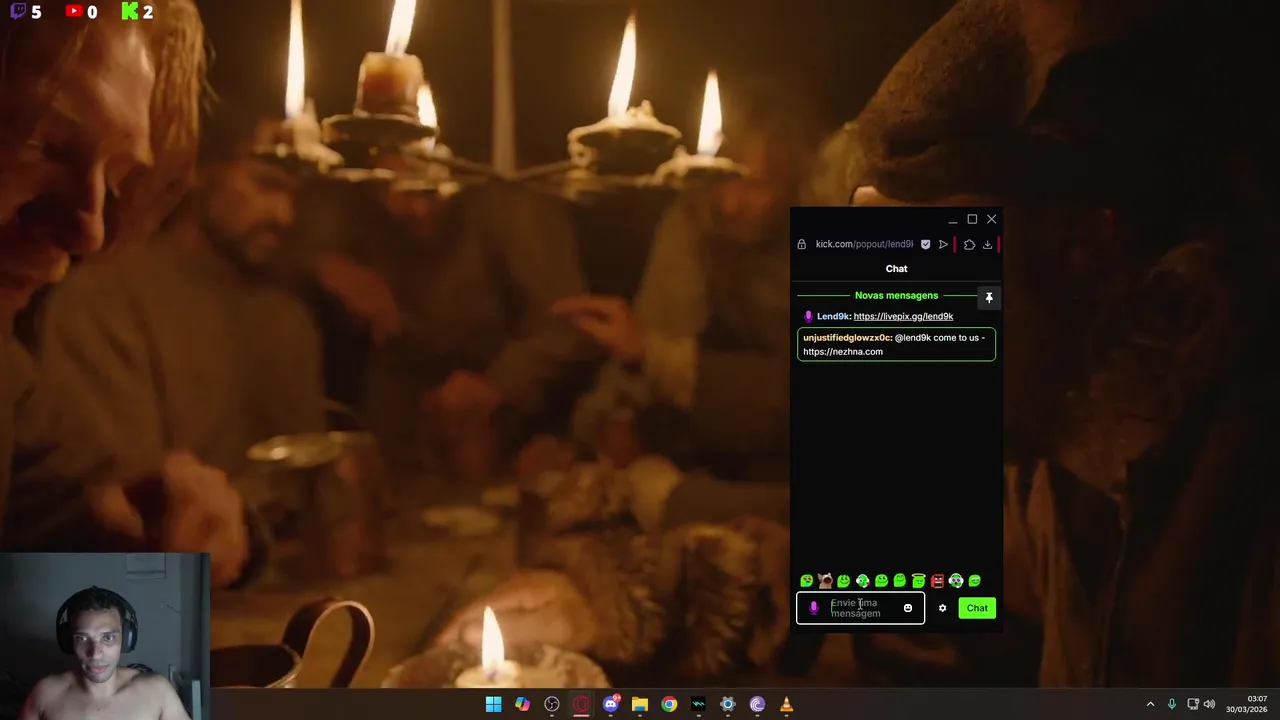Click the purple microphone badge in message box
1280x720 pixels.
point(813,608)
